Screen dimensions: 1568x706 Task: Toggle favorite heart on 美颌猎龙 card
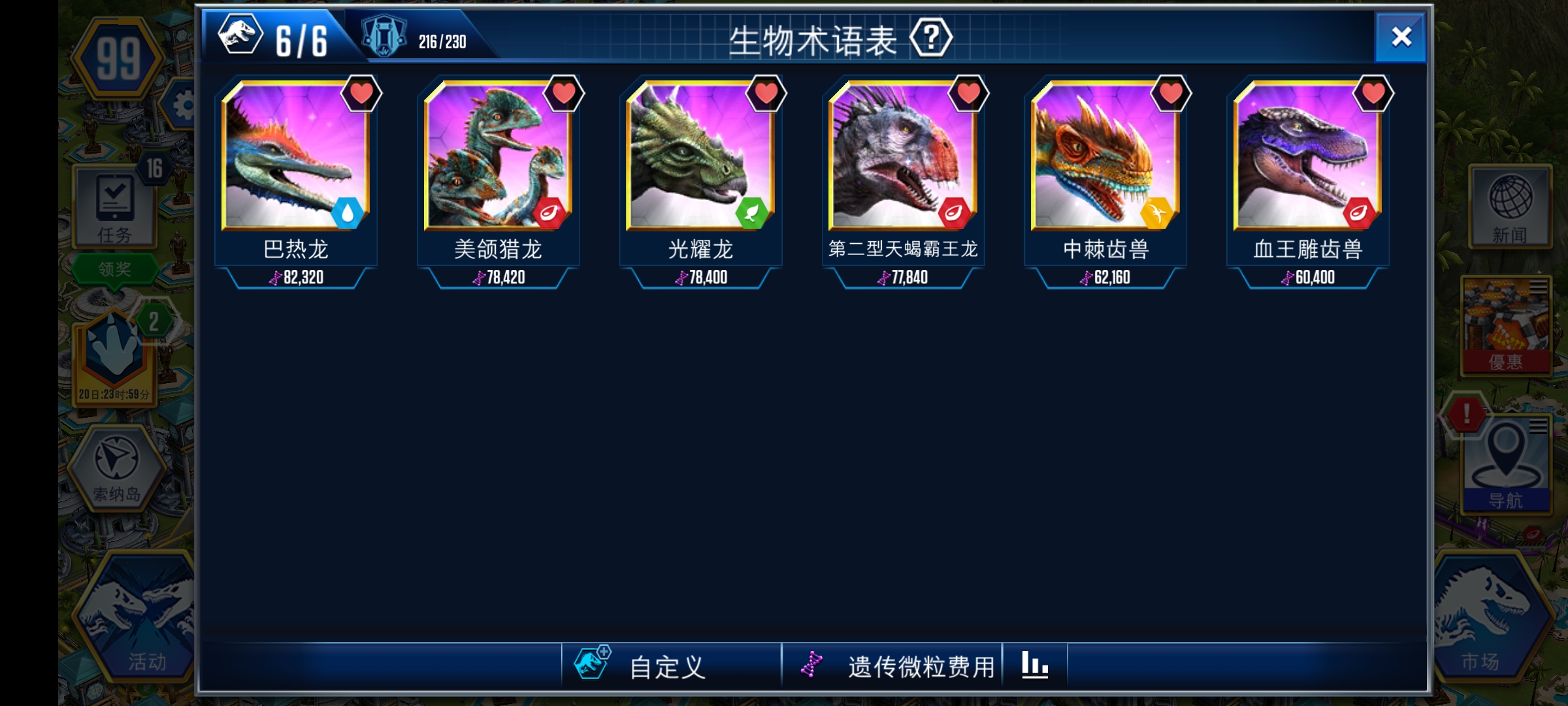point(564,94)
